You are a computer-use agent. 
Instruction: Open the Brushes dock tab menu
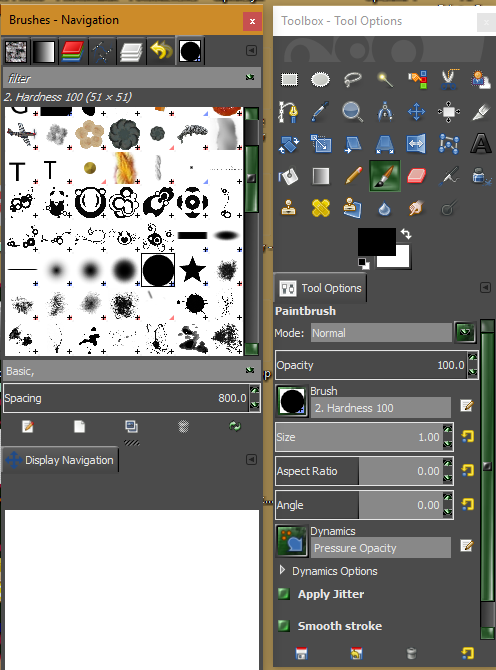(x=252, y=50)
